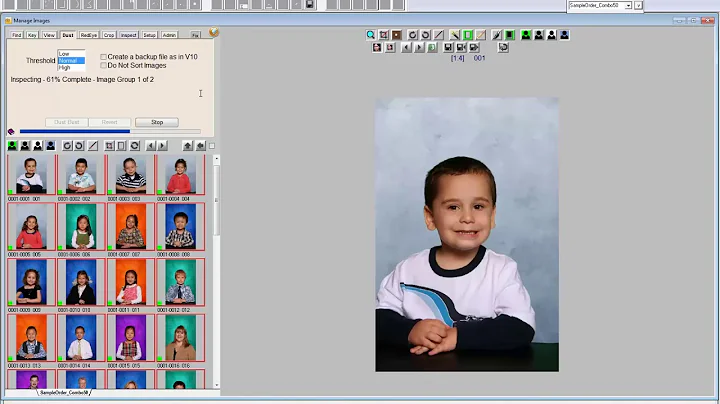720x404 pixels.
Task: Open the RedEye tab
Action: coord(89,35)
